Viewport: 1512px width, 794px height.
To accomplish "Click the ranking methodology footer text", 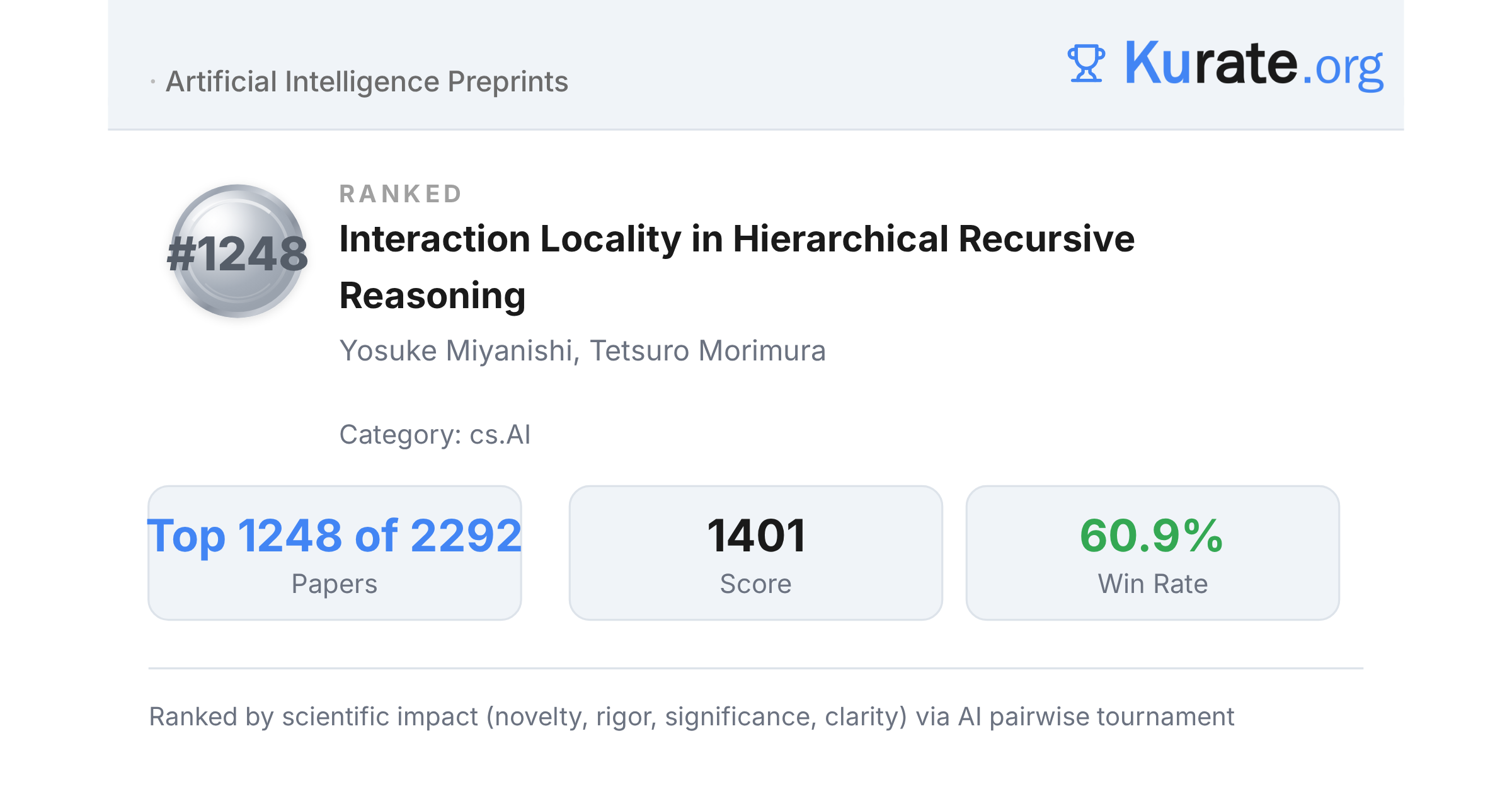I will coord(691,717).
